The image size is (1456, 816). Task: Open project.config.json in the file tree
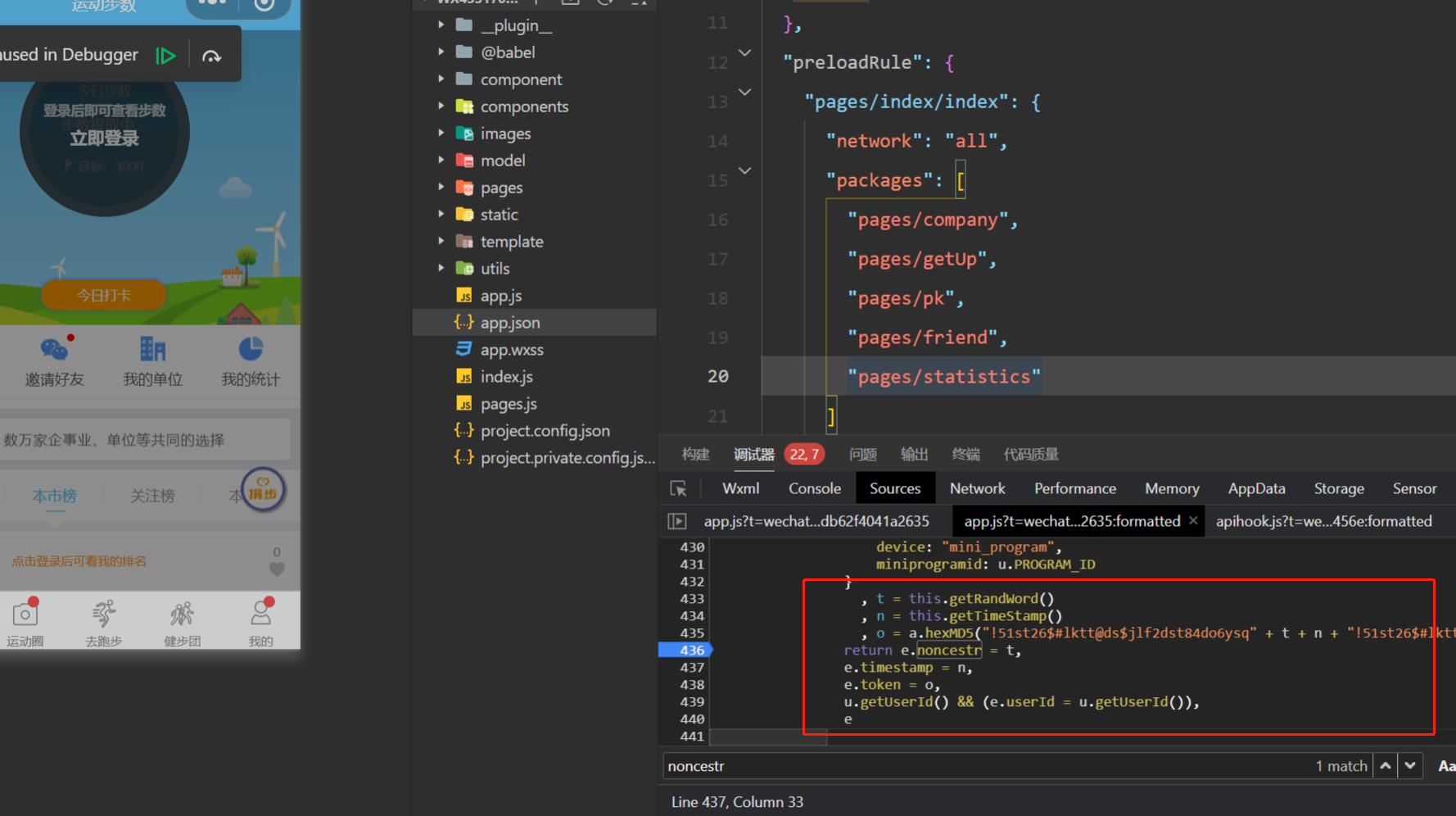(x=545, y=431)
